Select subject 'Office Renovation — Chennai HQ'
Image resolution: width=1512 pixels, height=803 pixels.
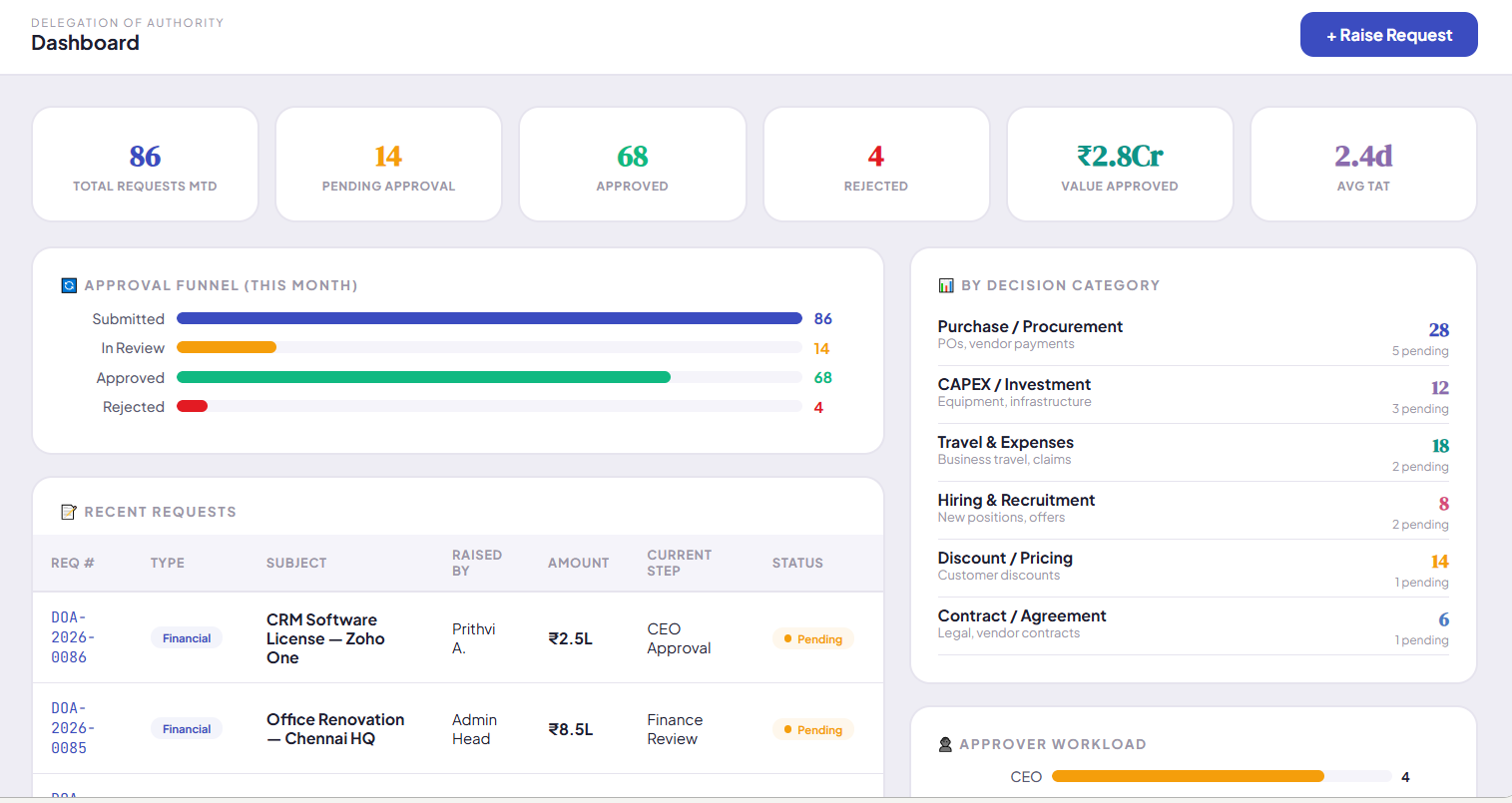click(x=335, y=729)
